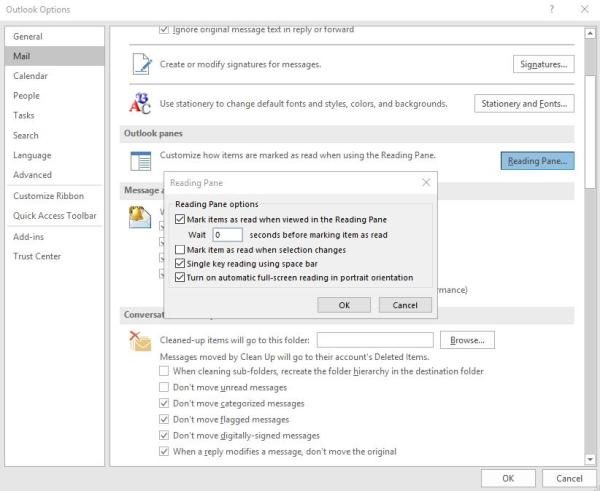Cancel the Reading Pane dialog
The width and height of the screenshot is (600, 491).
[x=405, y=305]
